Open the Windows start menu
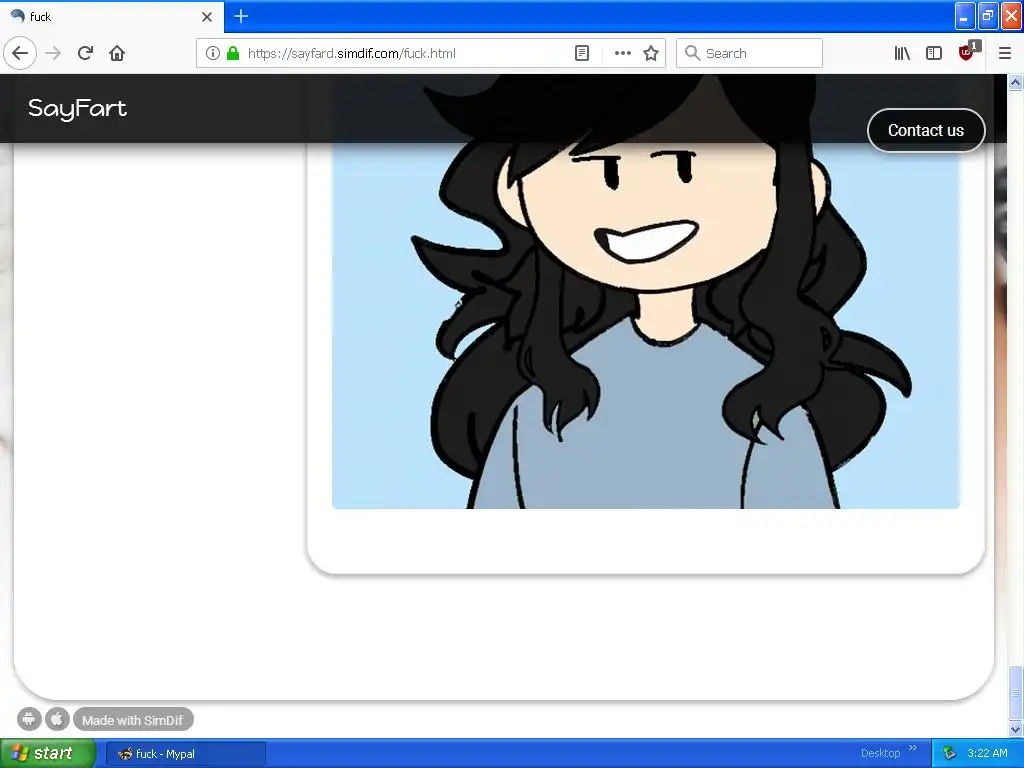 (48, 753)
